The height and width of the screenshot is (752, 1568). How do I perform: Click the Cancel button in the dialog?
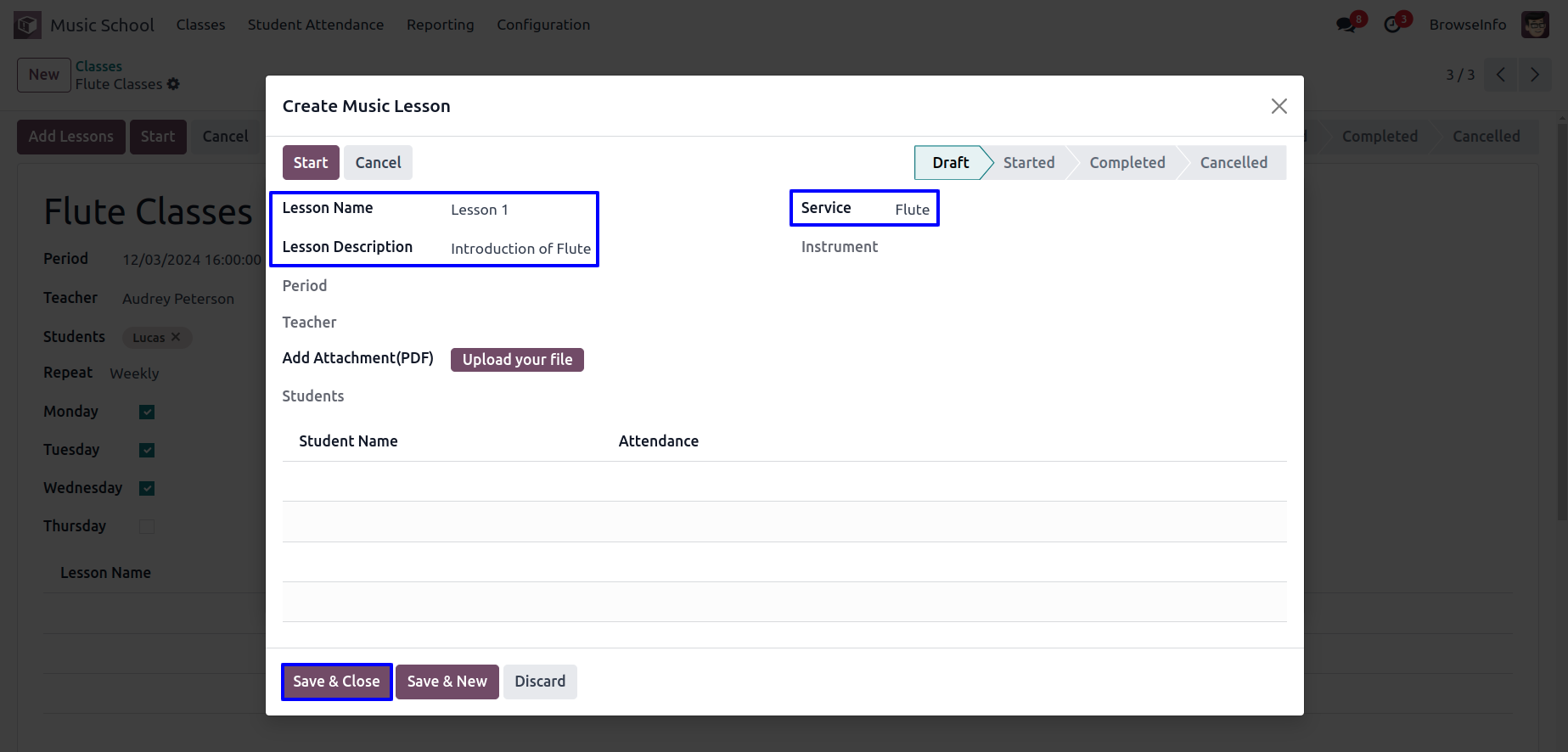click(378, 162)
